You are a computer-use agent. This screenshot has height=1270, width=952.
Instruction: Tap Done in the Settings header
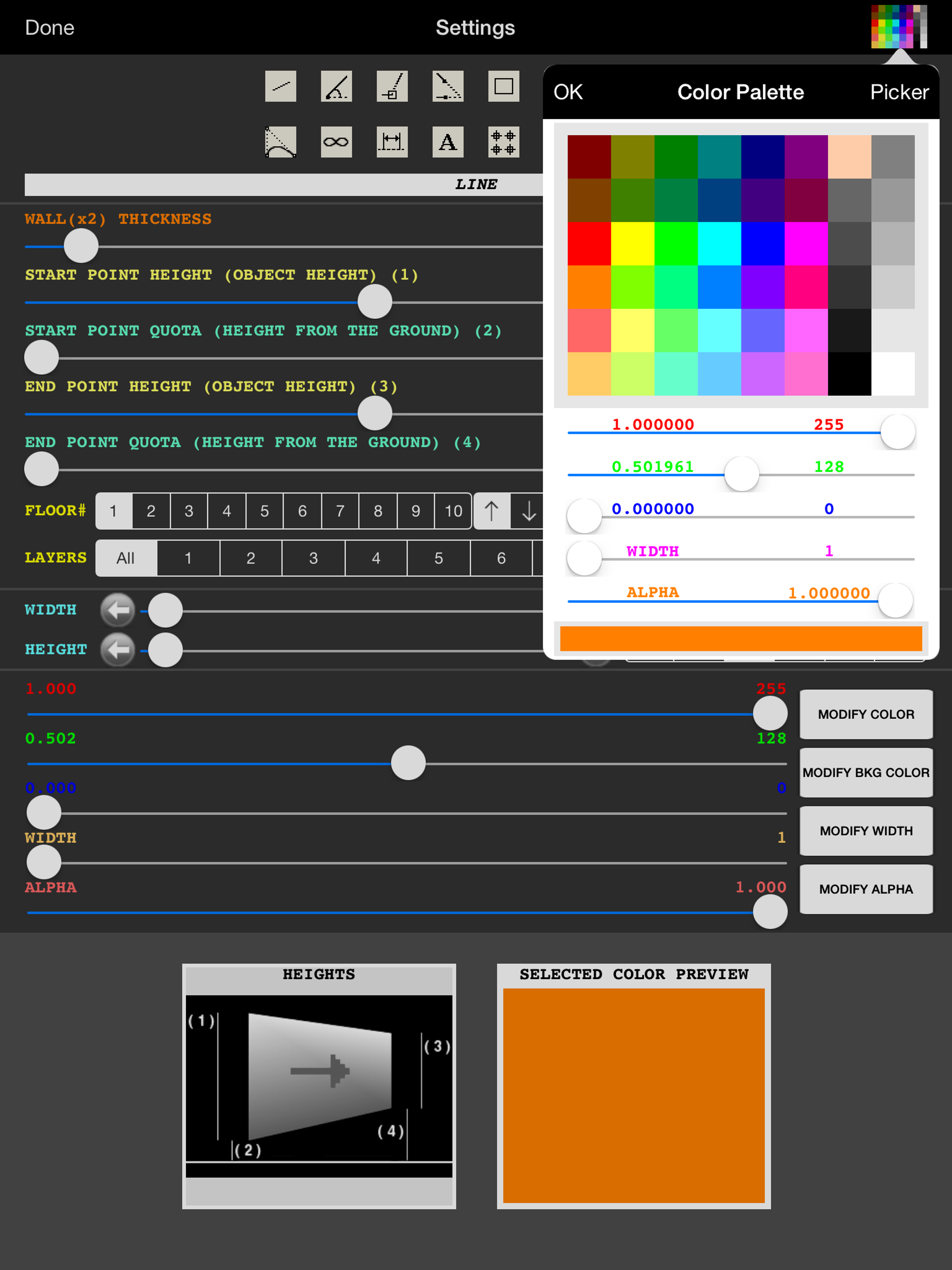49,27
